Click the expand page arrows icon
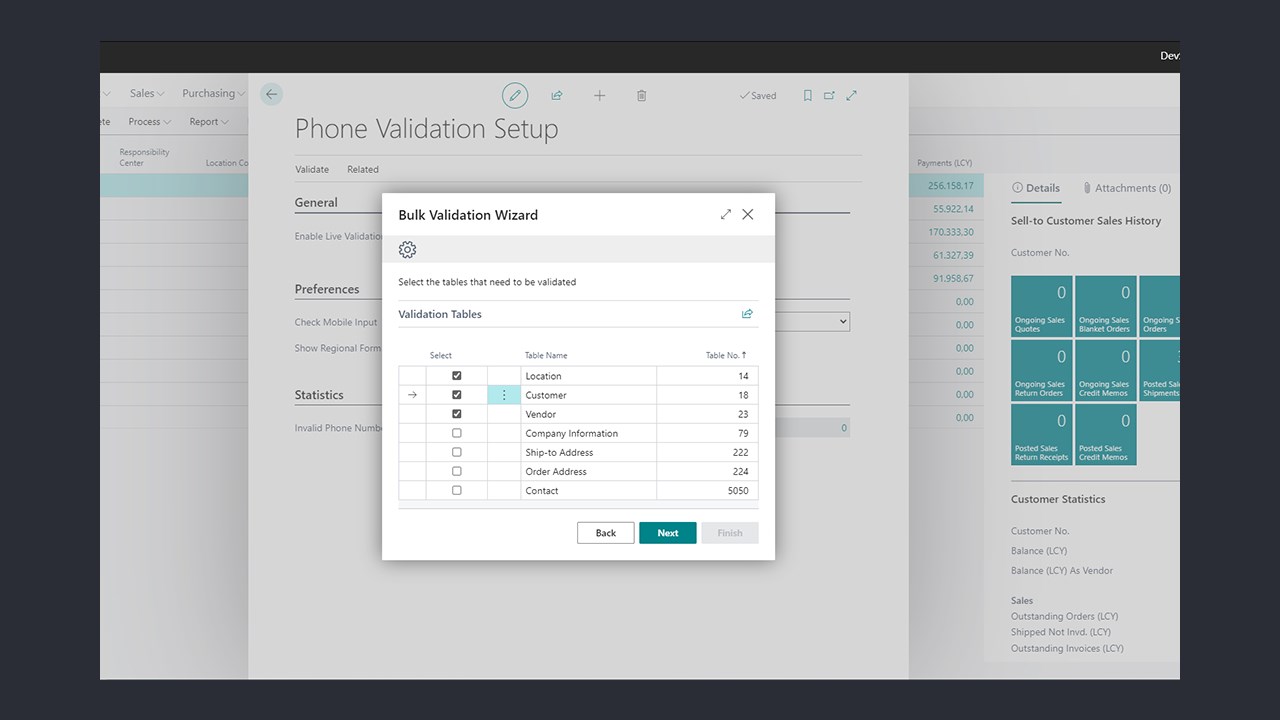 852,95
